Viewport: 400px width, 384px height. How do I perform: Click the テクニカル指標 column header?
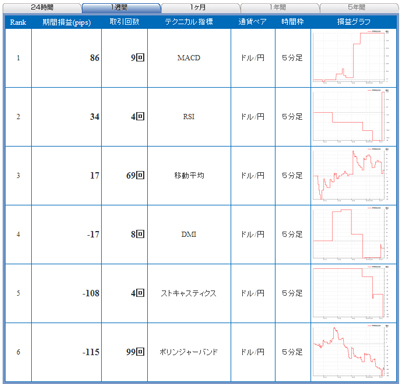point(189,22)
